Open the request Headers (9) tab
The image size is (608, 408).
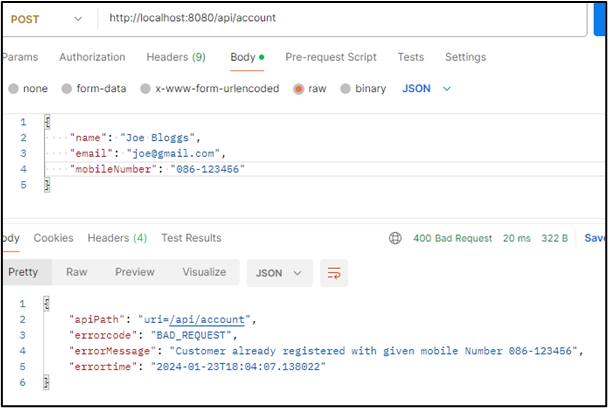pos(176,57)
